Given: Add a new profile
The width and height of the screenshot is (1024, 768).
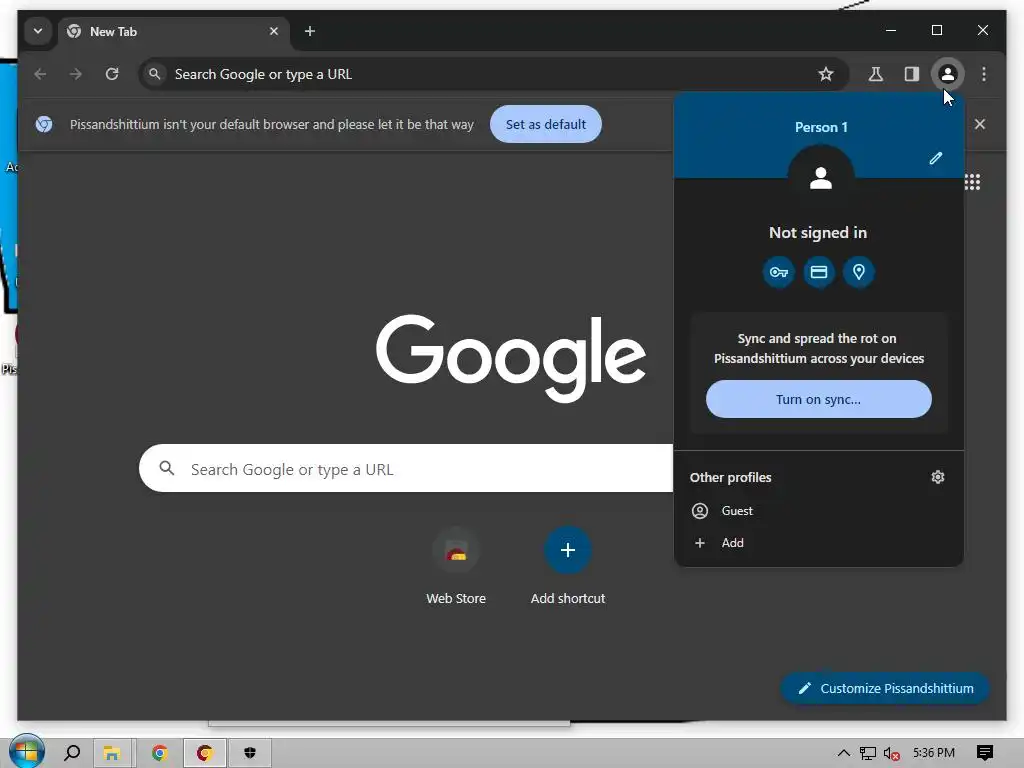Looking at the screenshot, I should click(818, 543).
